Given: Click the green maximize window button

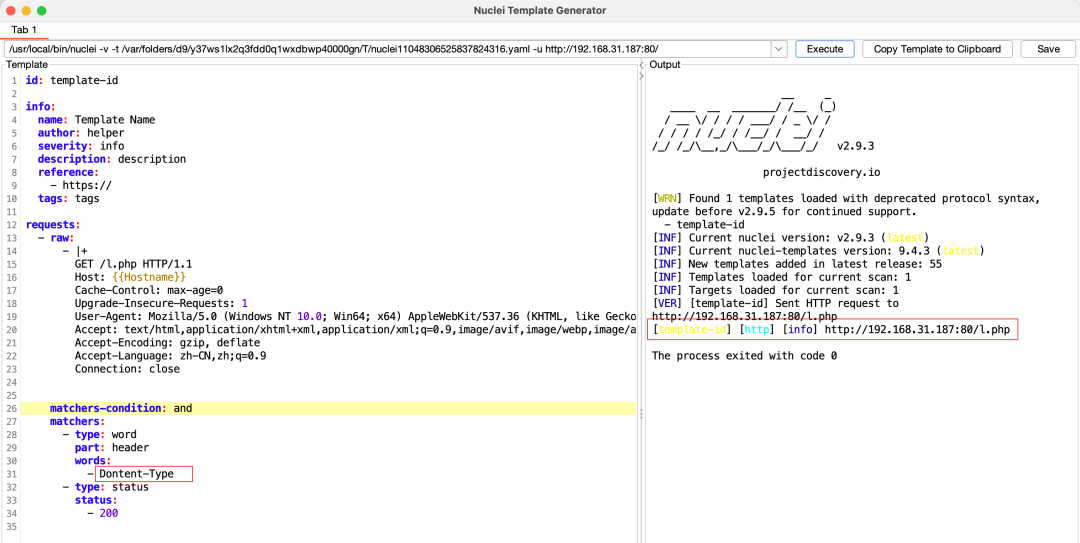Looking at the screenshot, I should (41, 11).
